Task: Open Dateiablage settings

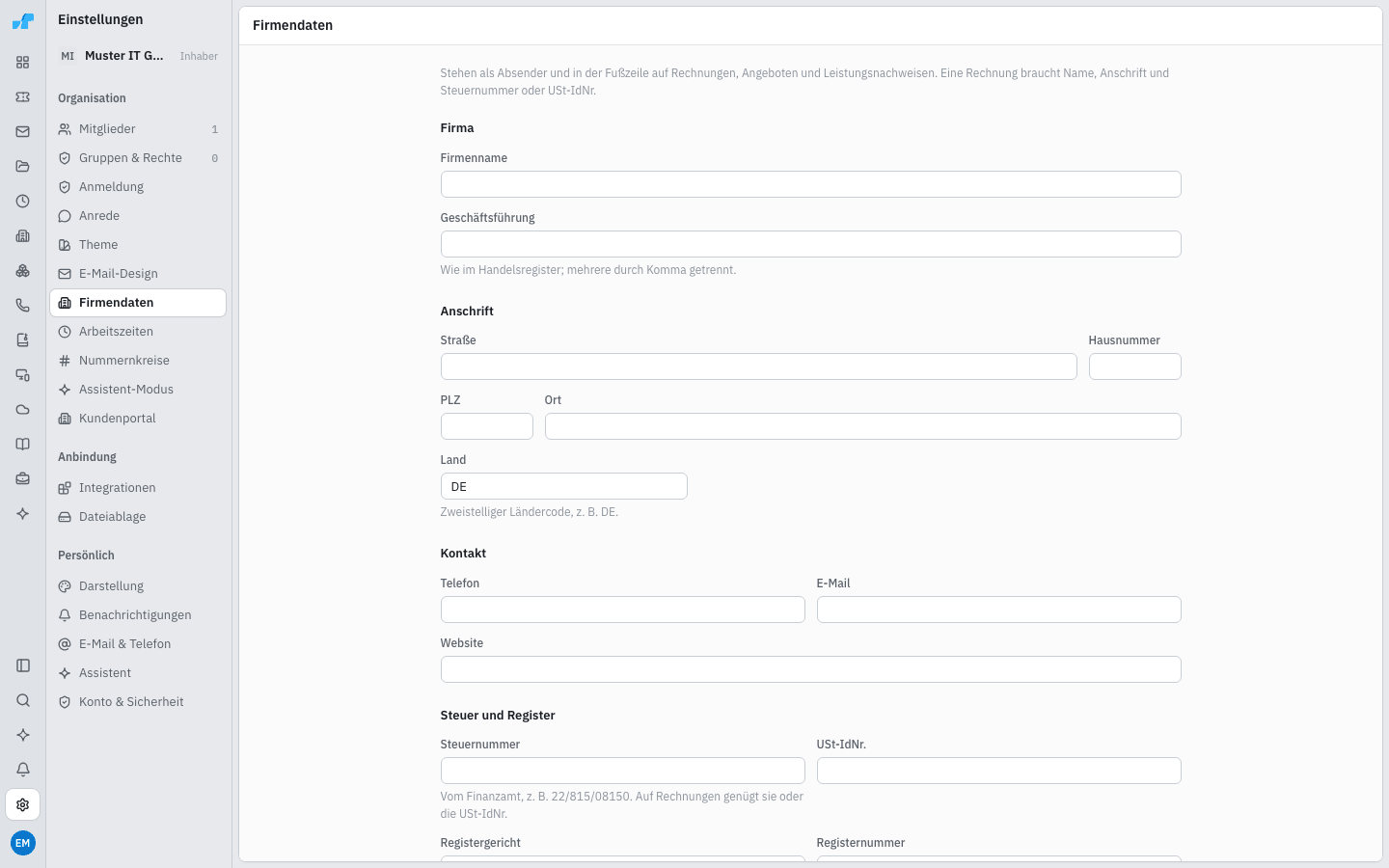Action: click(x=138, y=517)
